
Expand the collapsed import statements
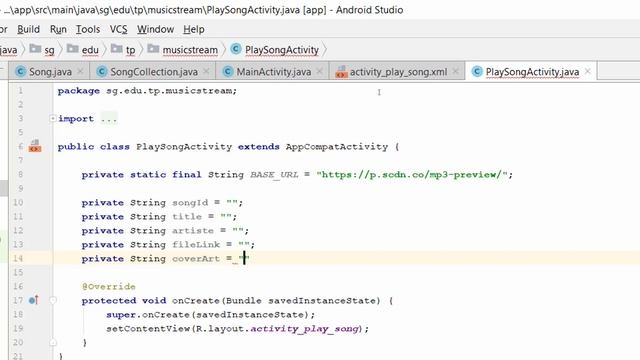tap(53, 118)
